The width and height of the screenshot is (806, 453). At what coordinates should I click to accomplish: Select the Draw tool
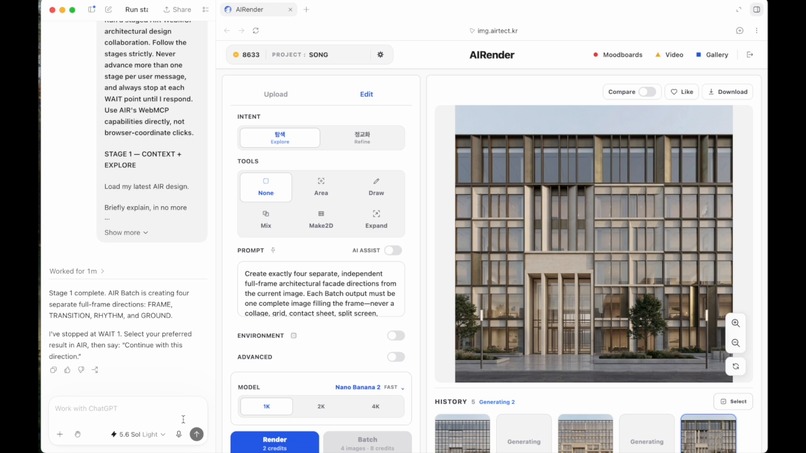(x=376, y=187)
